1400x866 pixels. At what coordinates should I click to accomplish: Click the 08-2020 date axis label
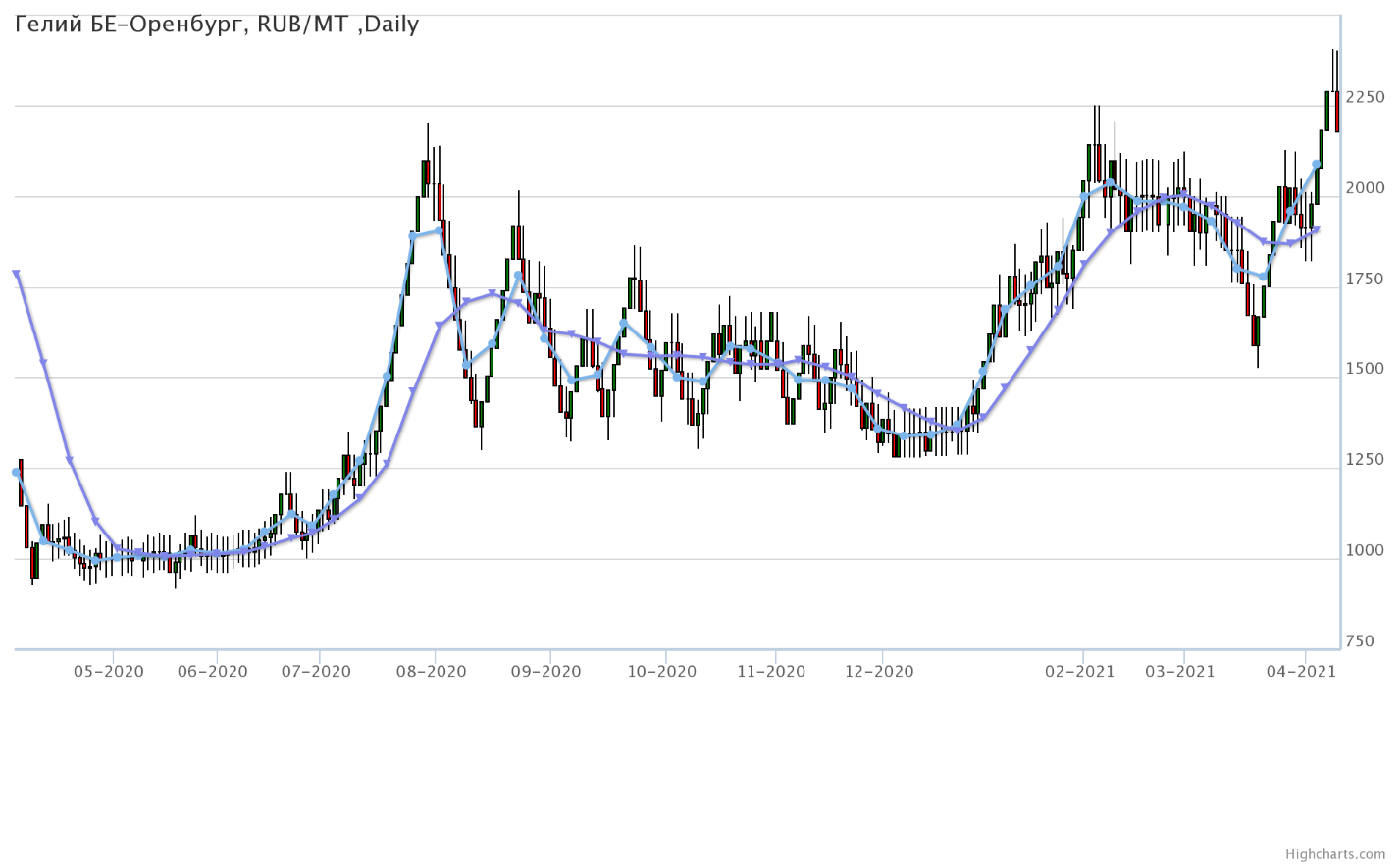(432, 672)
